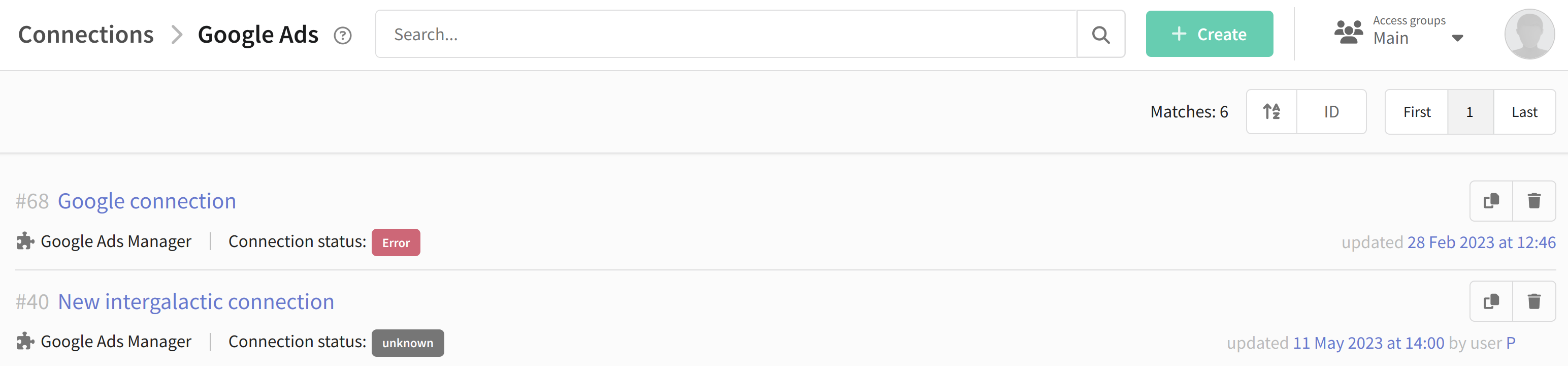Go to the First page
This screenshot has height=366, width=1568.
point(1417,111)
